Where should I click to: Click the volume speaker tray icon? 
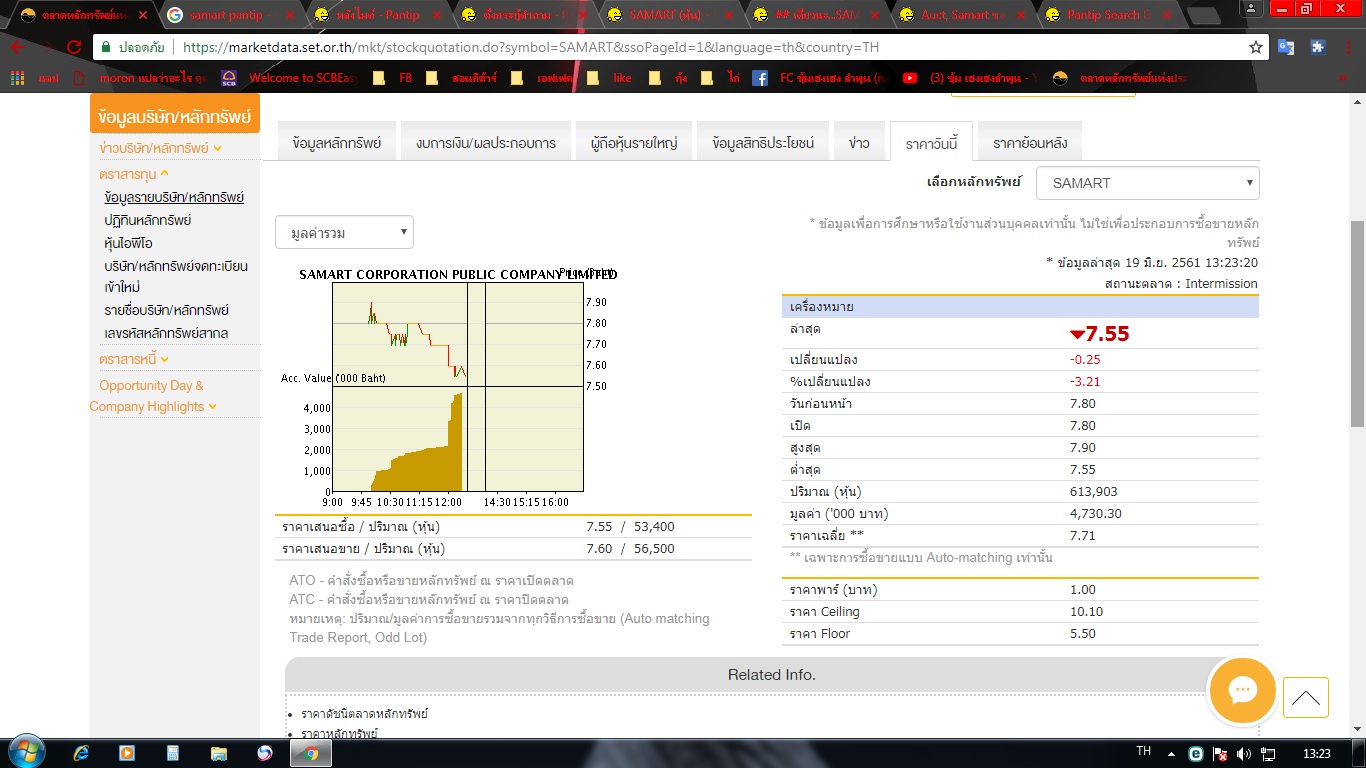(x=1244, y=753)
